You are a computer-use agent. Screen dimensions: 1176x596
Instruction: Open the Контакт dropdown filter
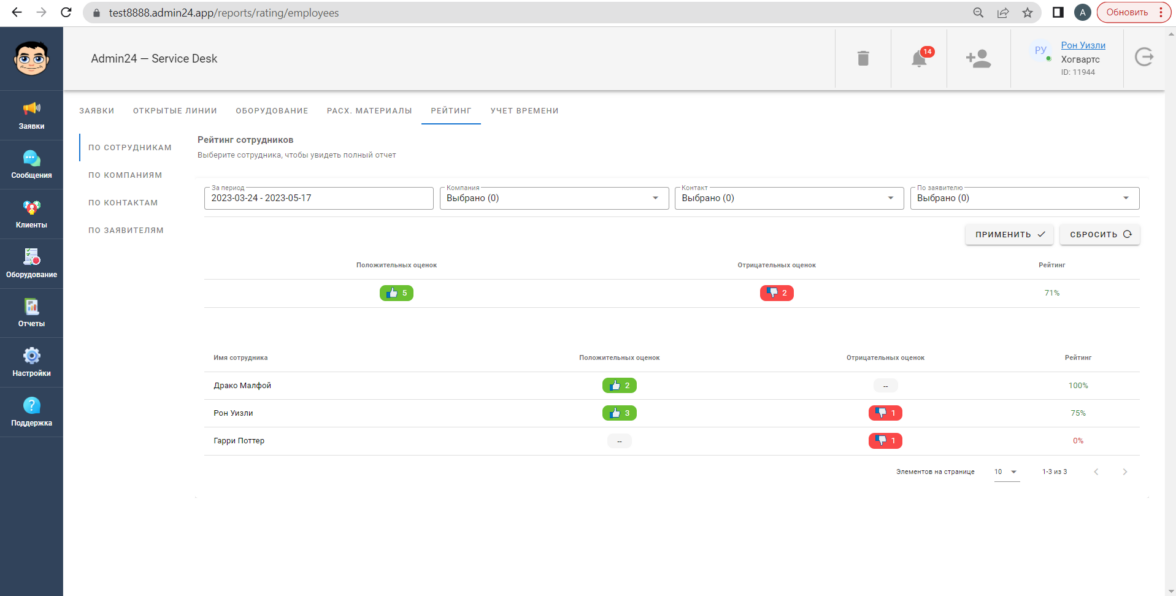point(787,198)
